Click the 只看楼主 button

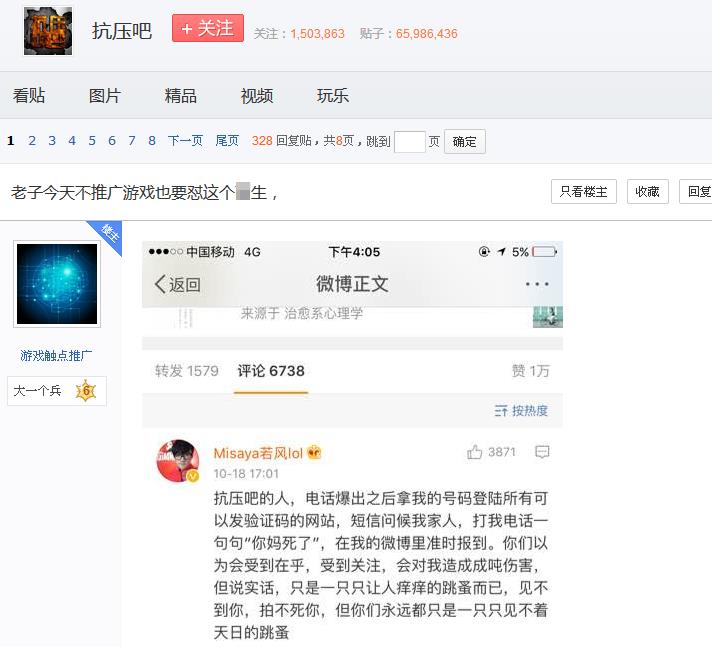click(x=583, y=192)
